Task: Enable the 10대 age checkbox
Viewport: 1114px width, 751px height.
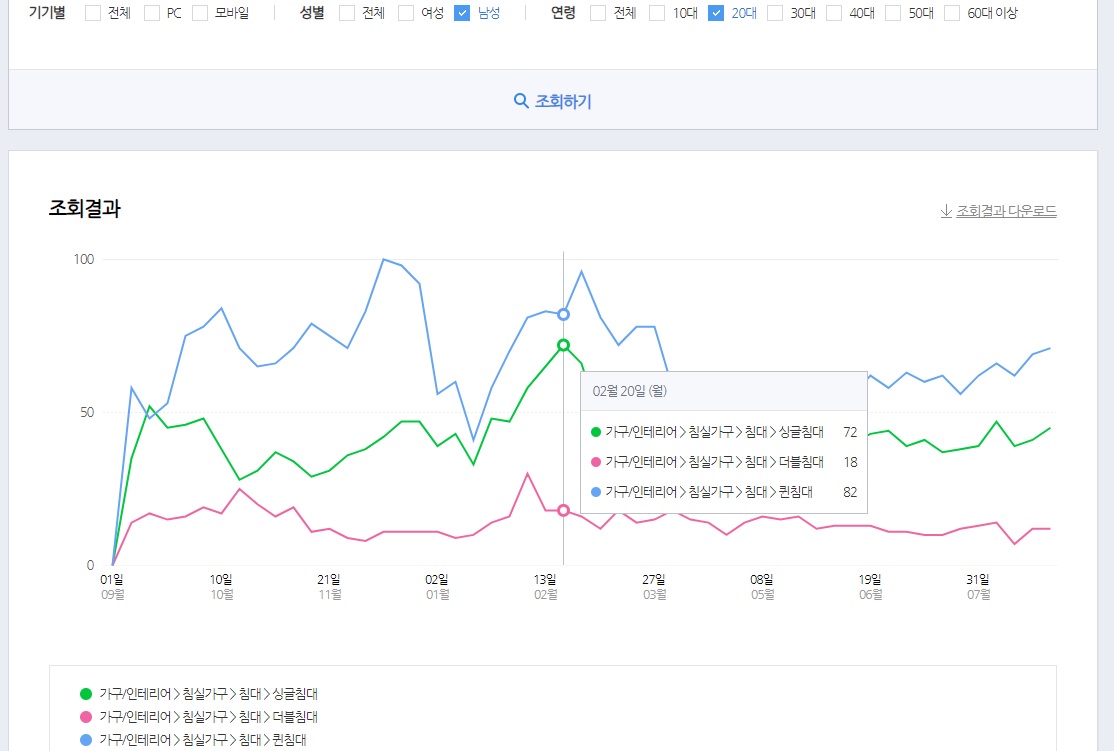Action: (657, 13)
